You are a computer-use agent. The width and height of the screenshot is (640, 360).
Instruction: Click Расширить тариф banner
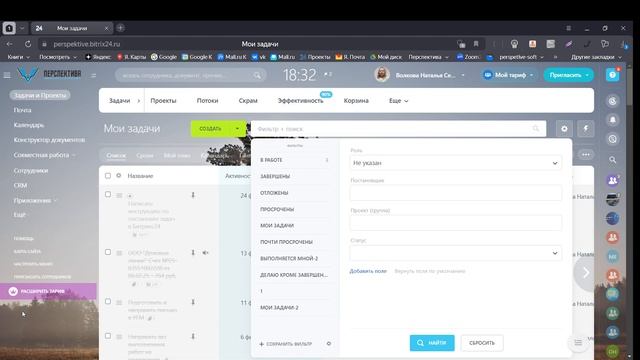(48, 291)
